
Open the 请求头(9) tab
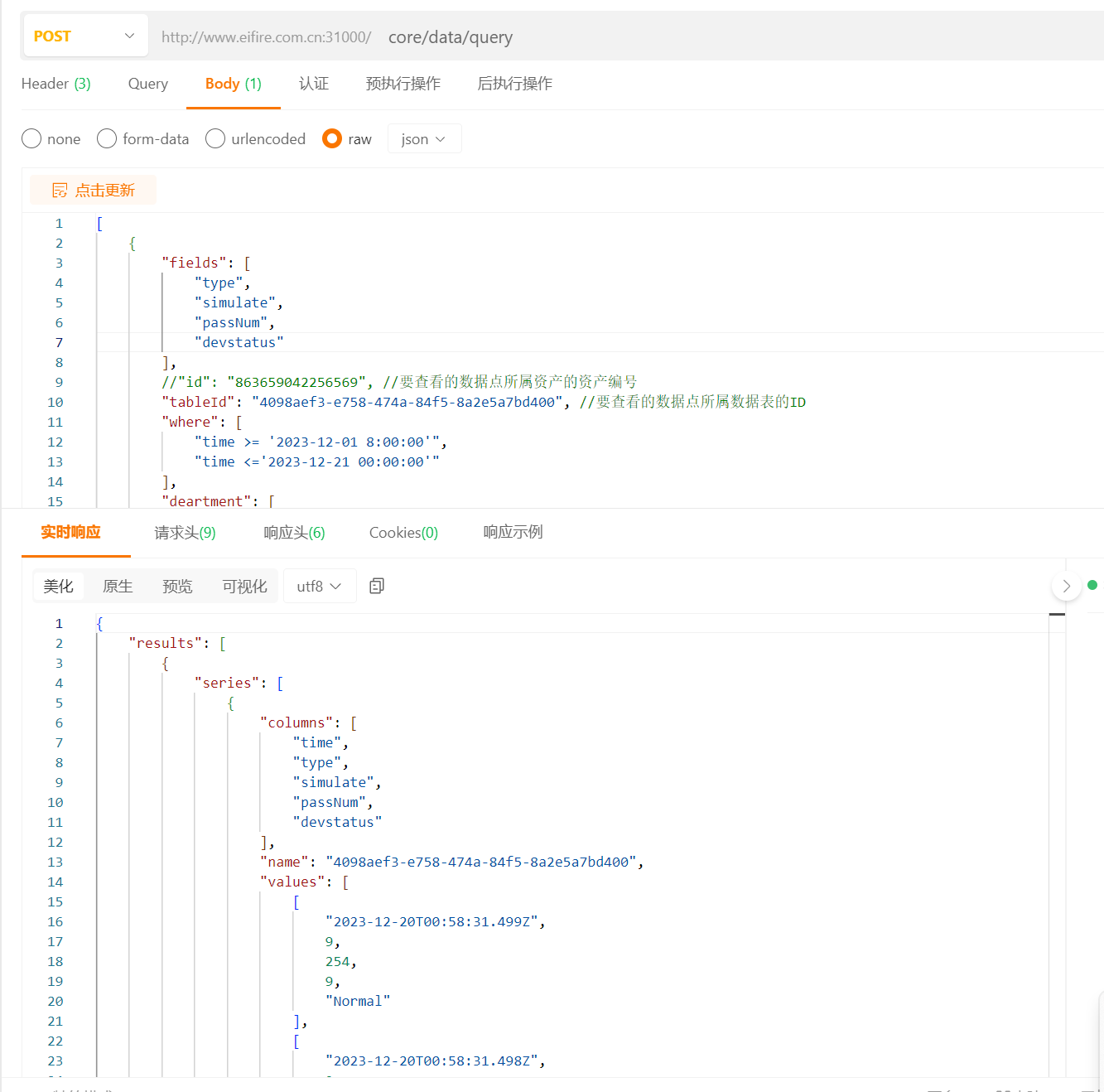click(x=185, y=532)
